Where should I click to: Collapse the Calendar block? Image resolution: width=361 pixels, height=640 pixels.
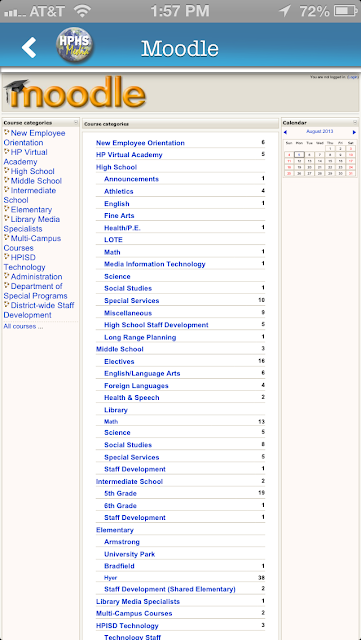tap(355, 122)
